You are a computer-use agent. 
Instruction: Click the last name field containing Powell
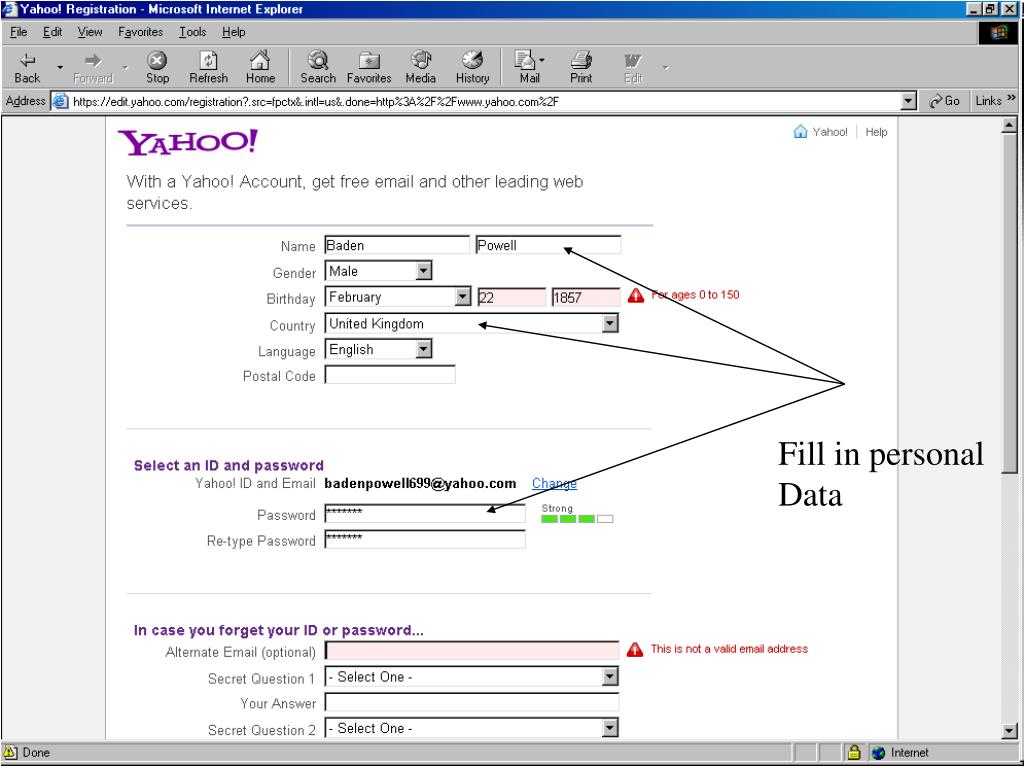tap(549, 245)
